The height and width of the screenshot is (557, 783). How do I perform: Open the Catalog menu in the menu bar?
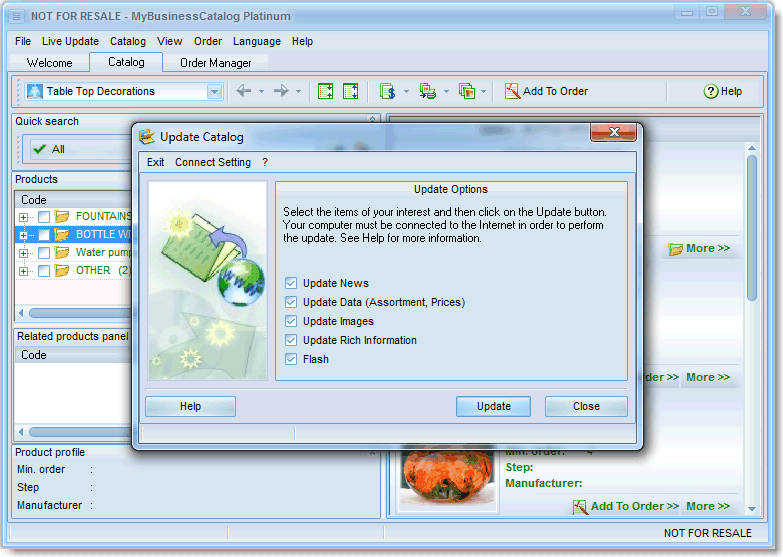(x=128, y=41)
